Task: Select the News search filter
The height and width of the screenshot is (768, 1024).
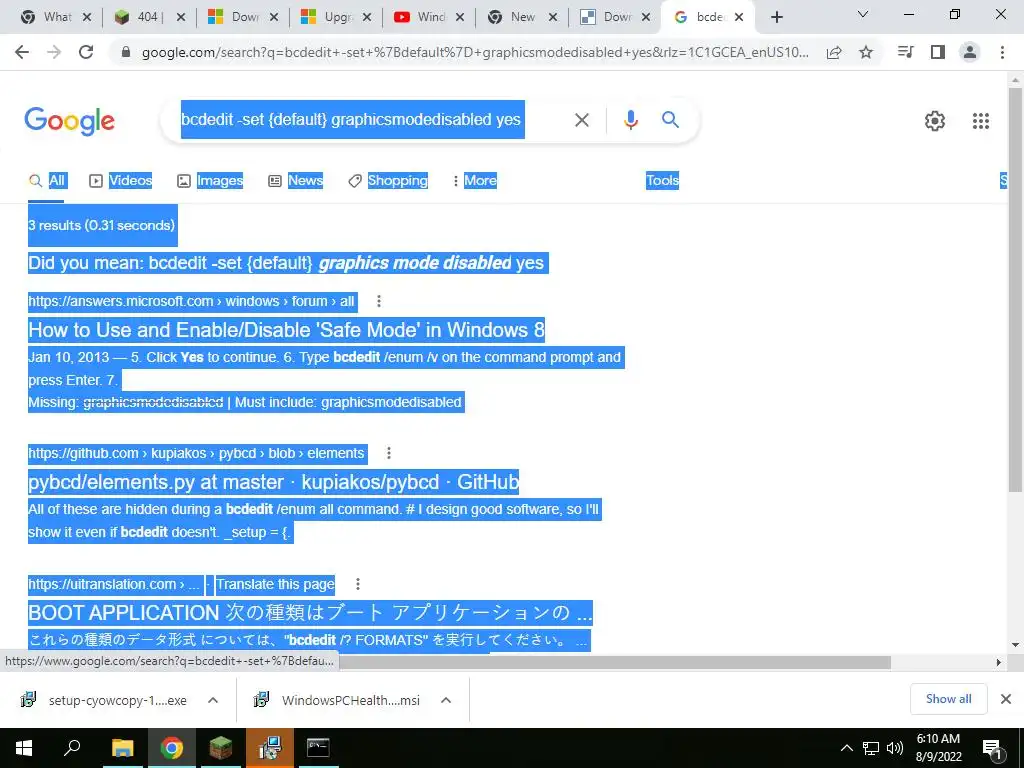Action: pyautogui.click(x=296, y=180)
